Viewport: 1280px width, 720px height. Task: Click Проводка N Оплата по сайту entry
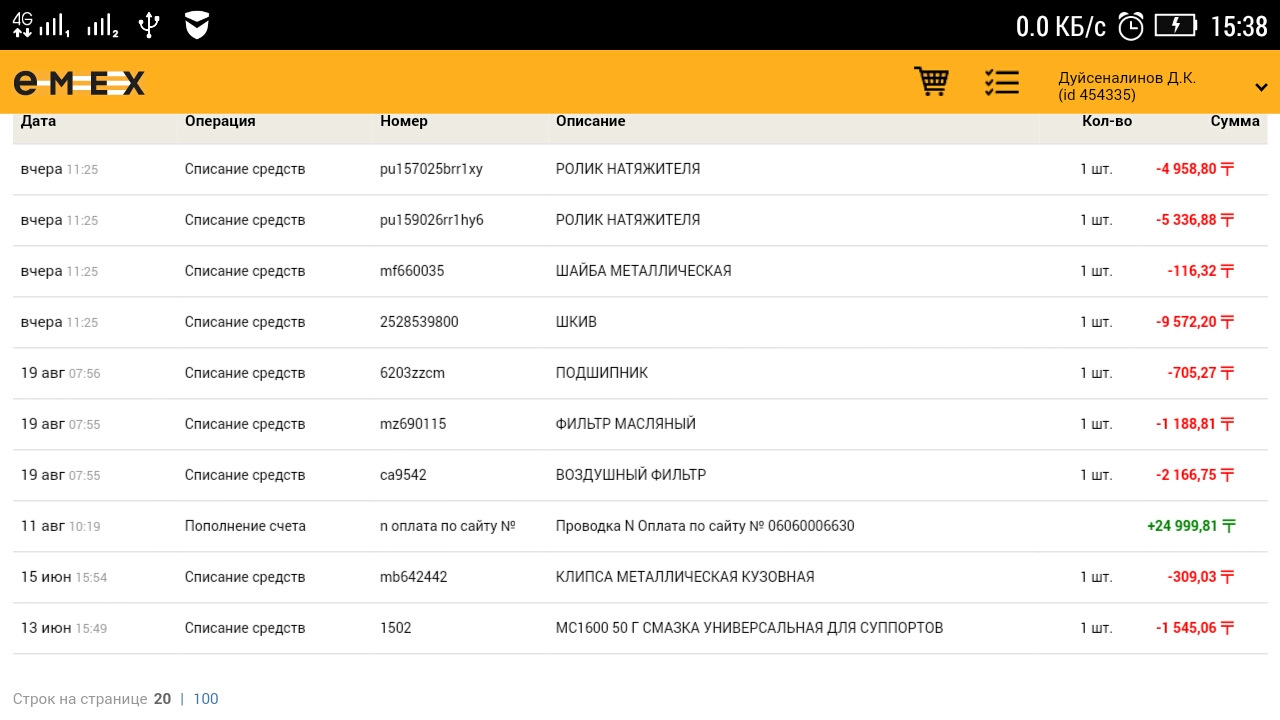tap(705, 526)
